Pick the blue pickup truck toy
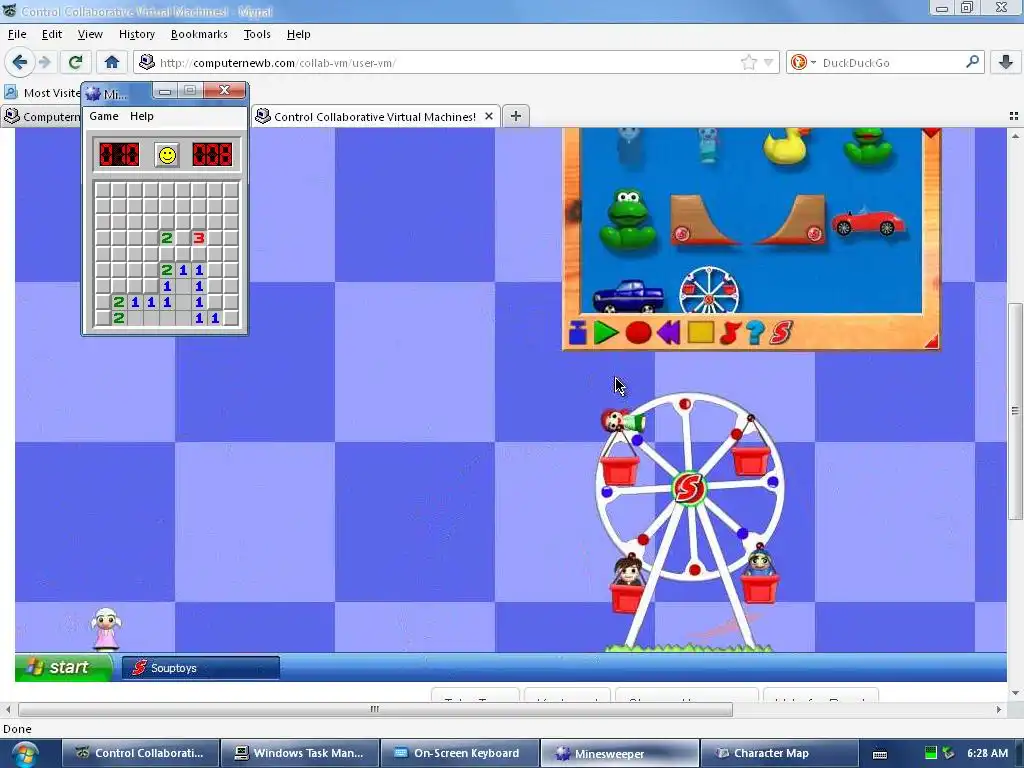Image resolution: width=1024 pixels, height=768 pixels. click(x=628, y=296)
